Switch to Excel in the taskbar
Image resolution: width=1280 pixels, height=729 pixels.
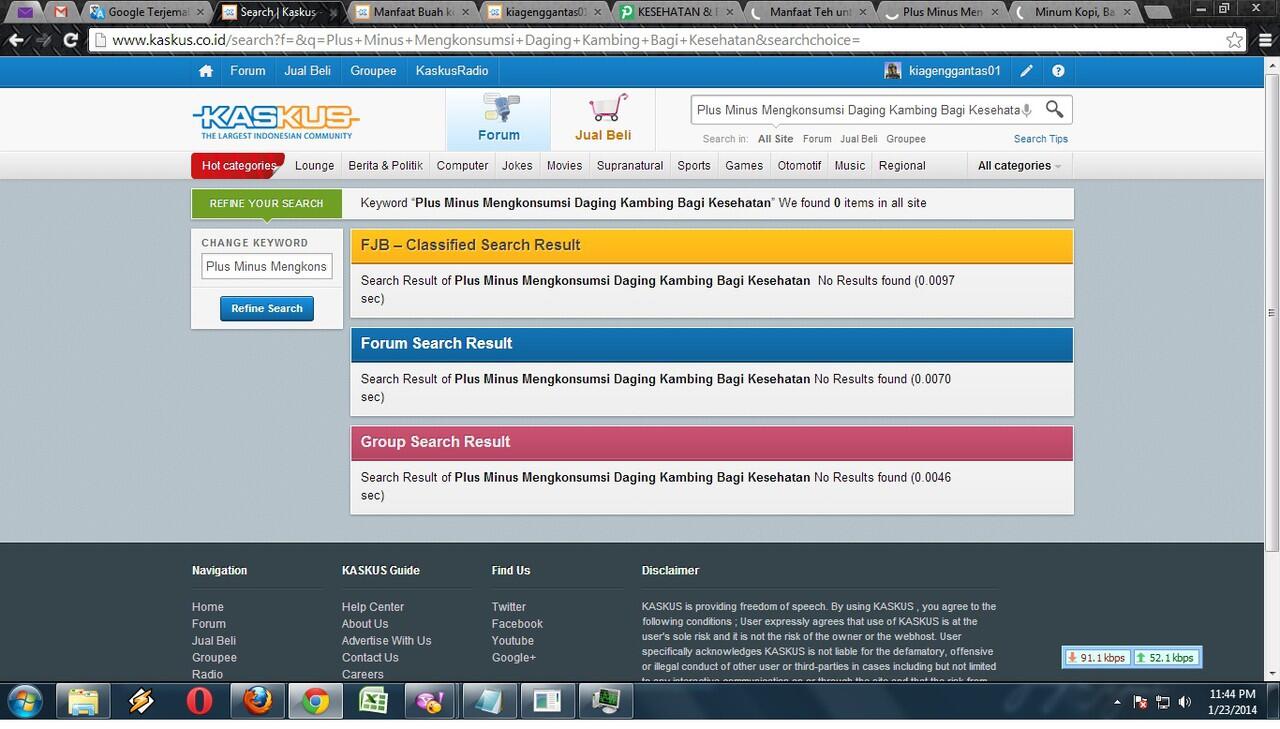tap(373, 702)
